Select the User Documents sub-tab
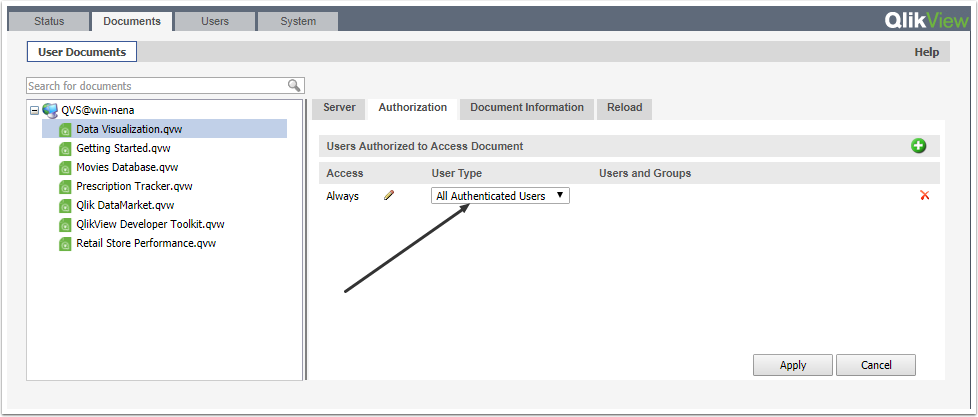The height and width of the screenshot is (417, 978). [82, 52]
